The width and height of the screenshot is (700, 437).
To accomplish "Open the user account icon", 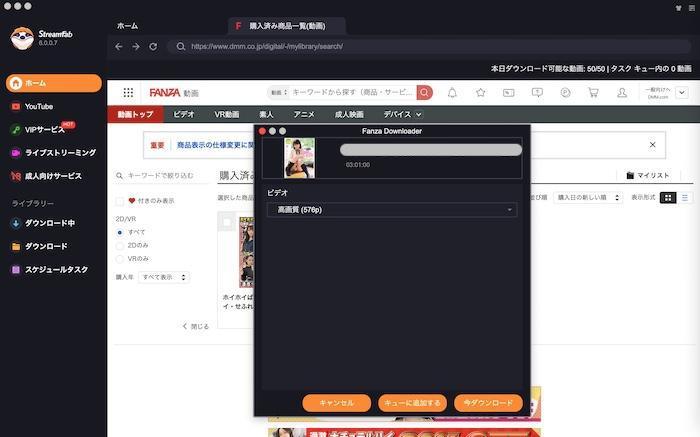I will coord(621,92).
